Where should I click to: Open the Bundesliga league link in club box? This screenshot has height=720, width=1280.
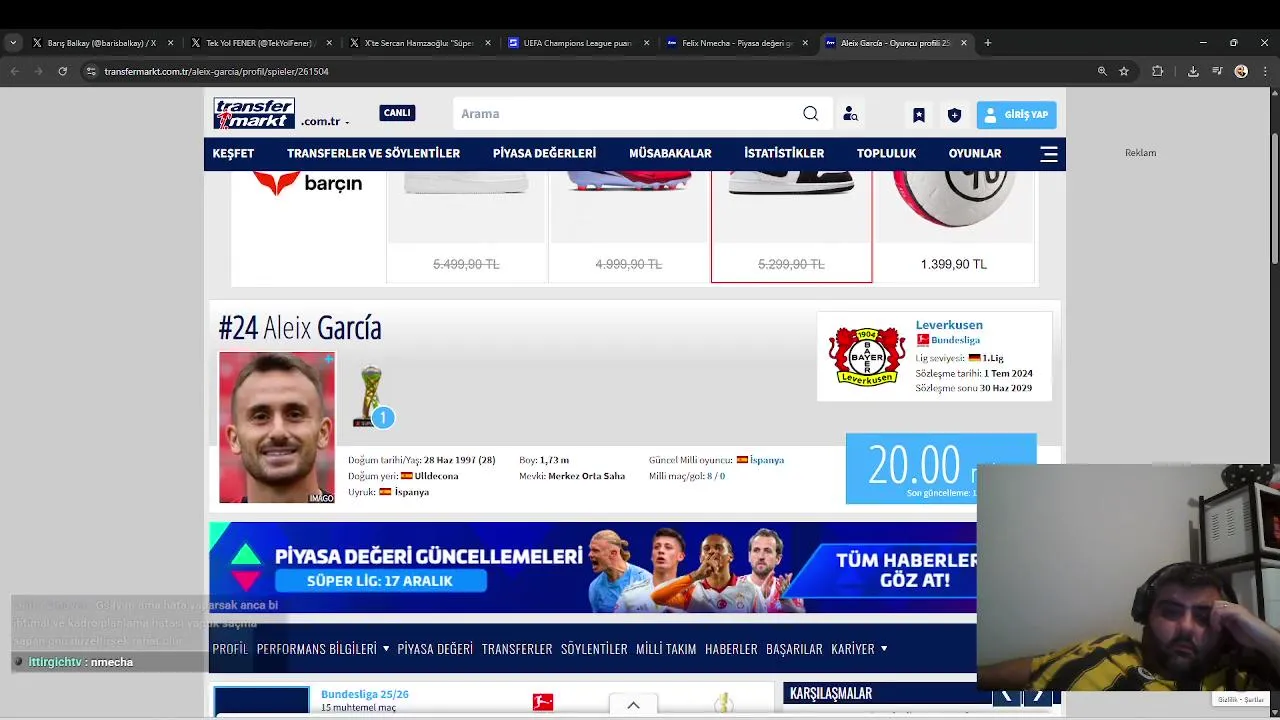[955, 340]
